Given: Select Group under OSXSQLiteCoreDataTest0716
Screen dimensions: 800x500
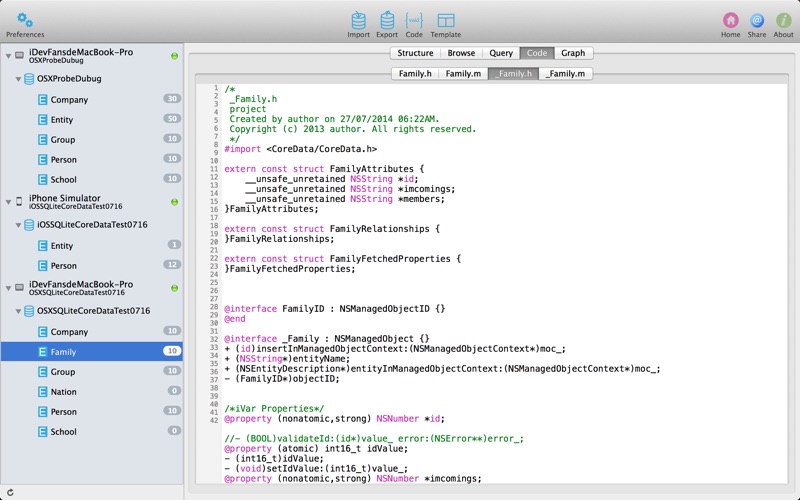Looking at the screenshot, I should pos(91,371).
